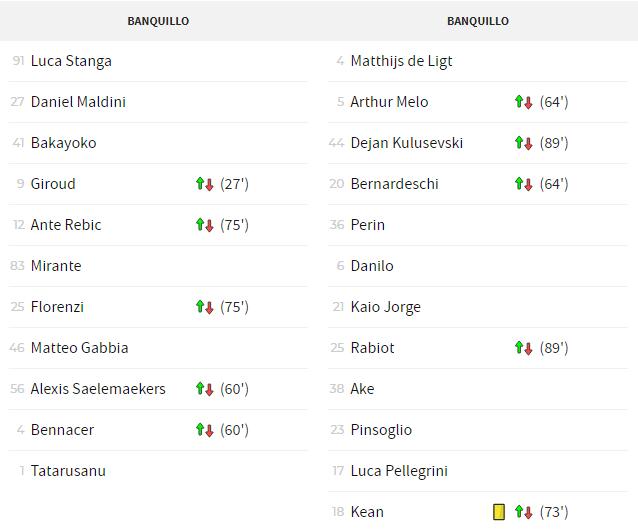Click Dejan Kulusevski's substitution arrows icon
The image size is (638, 532).
[x=524, y=143]
